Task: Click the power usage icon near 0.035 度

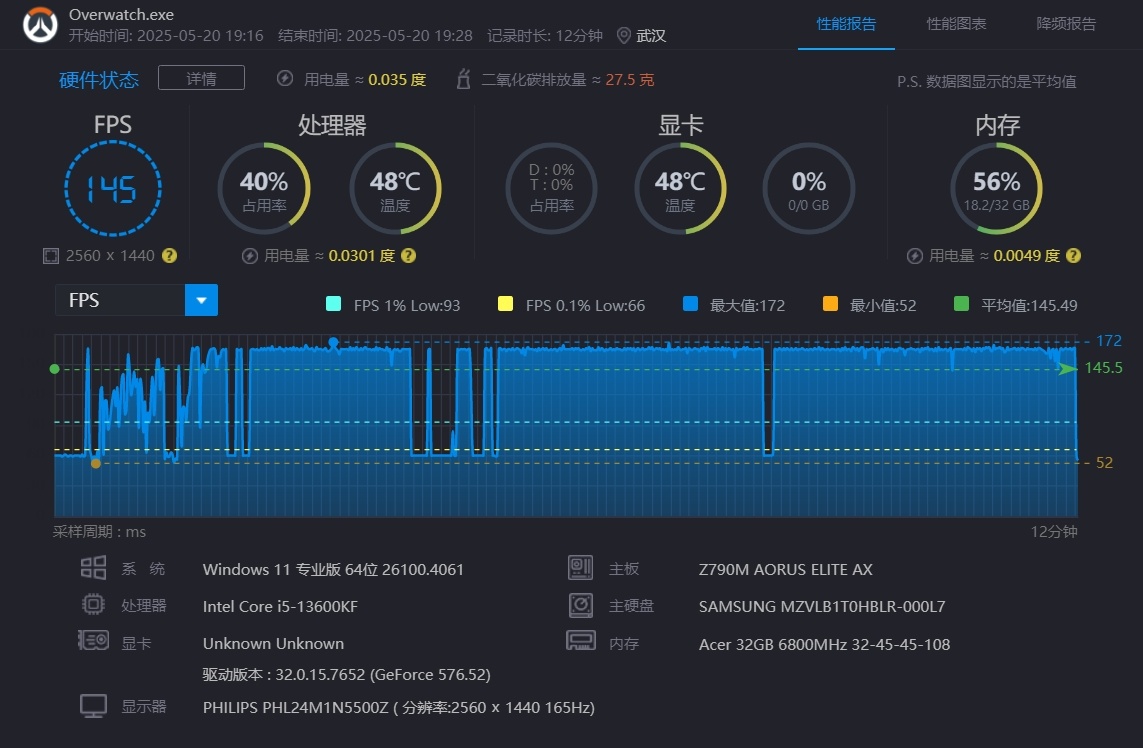Action: click(285, 79)
